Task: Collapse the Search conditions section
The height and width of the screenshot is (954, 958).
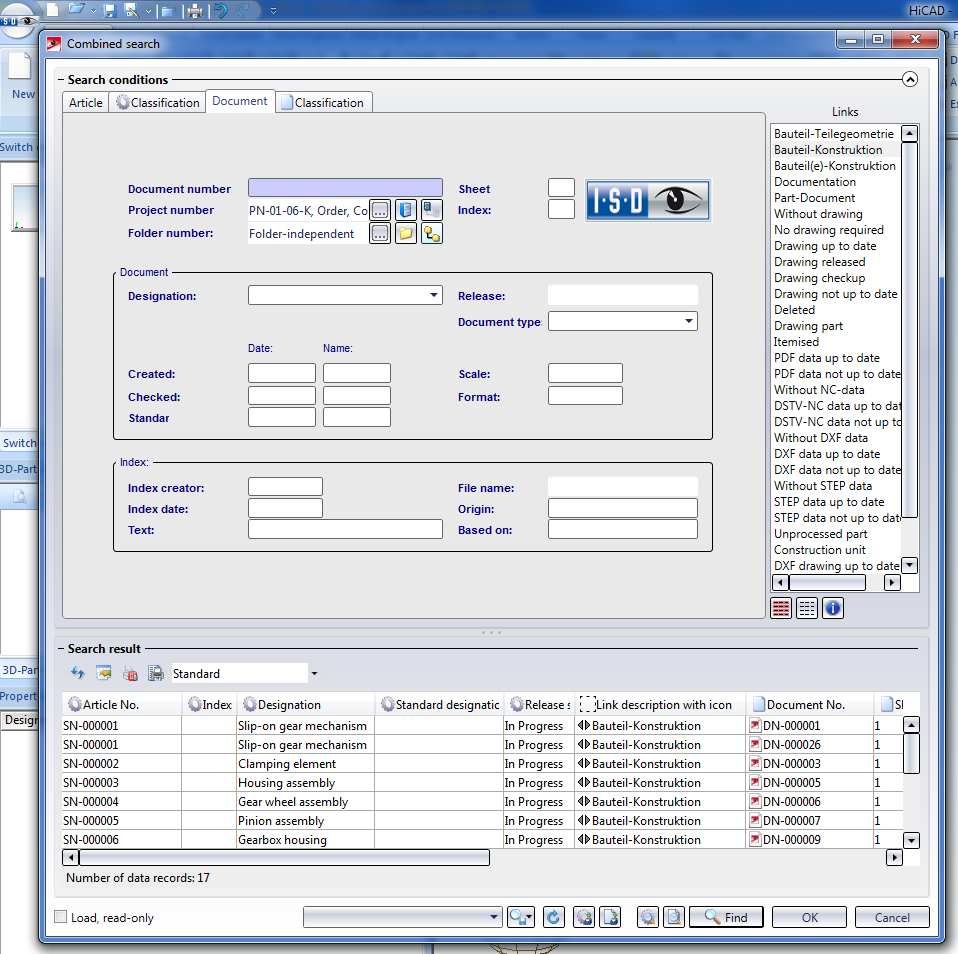Action: [909, 80]
